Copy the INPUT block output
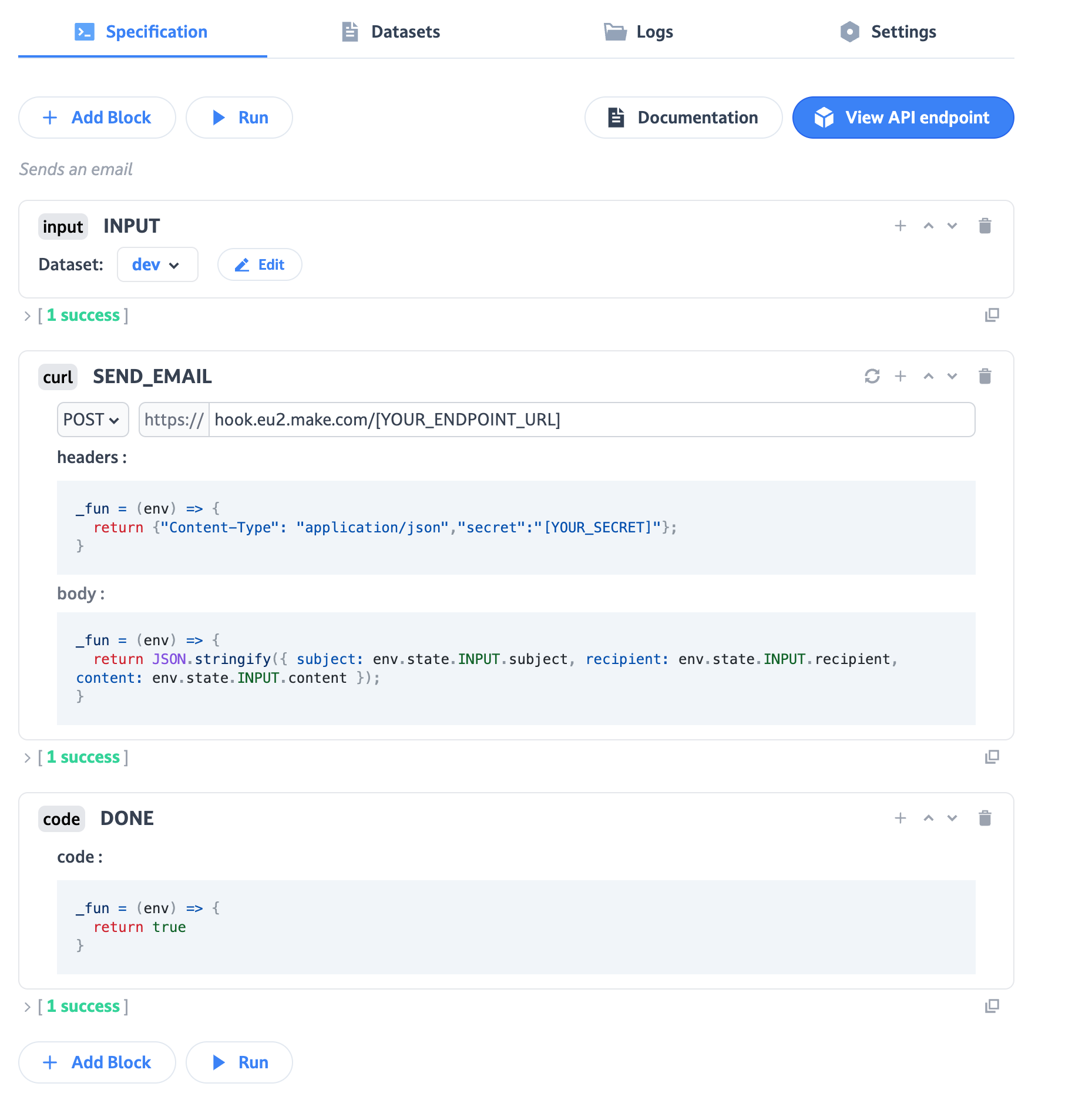 [992, 315]
